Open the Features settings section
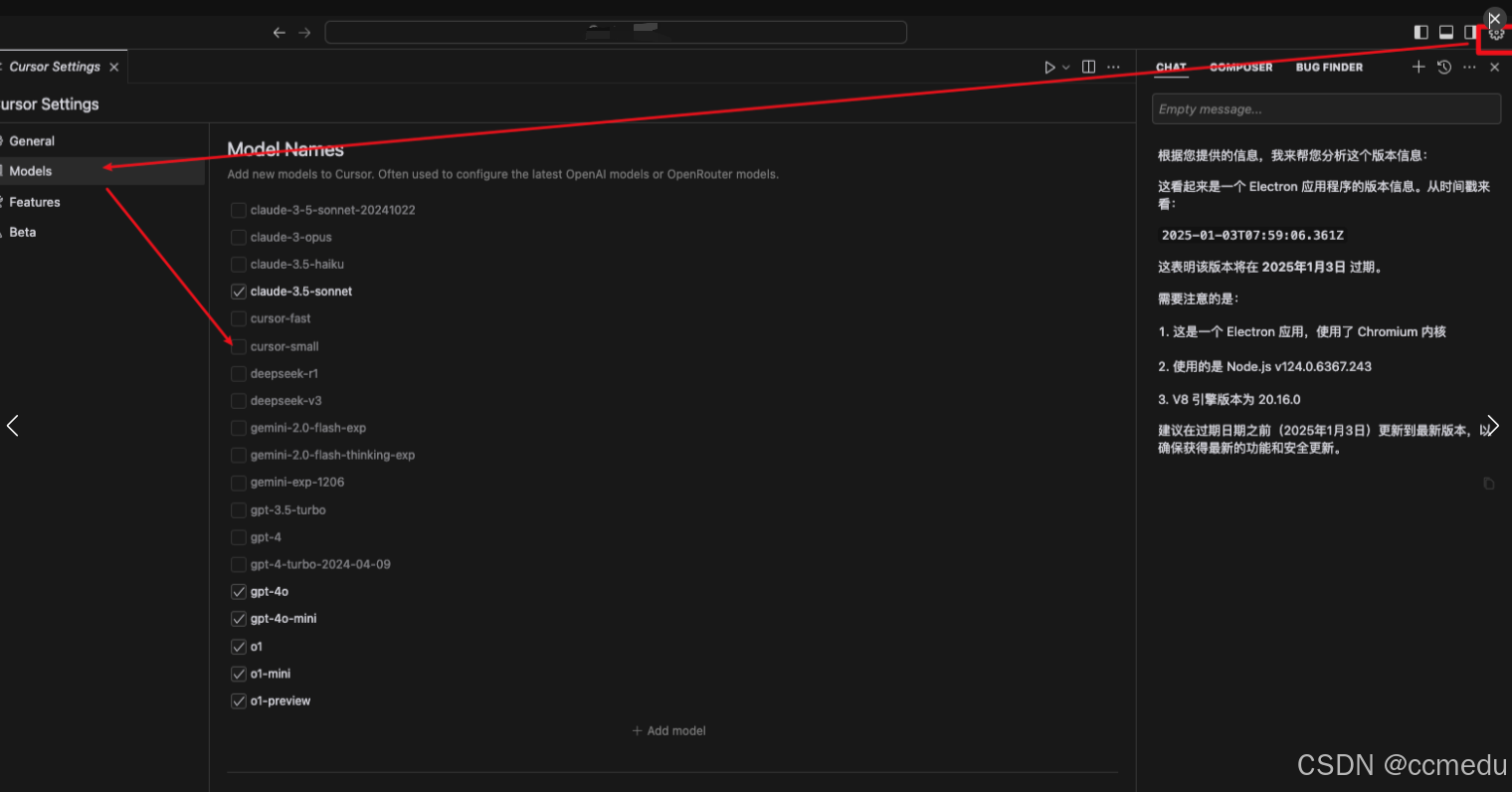 point(35,202)
